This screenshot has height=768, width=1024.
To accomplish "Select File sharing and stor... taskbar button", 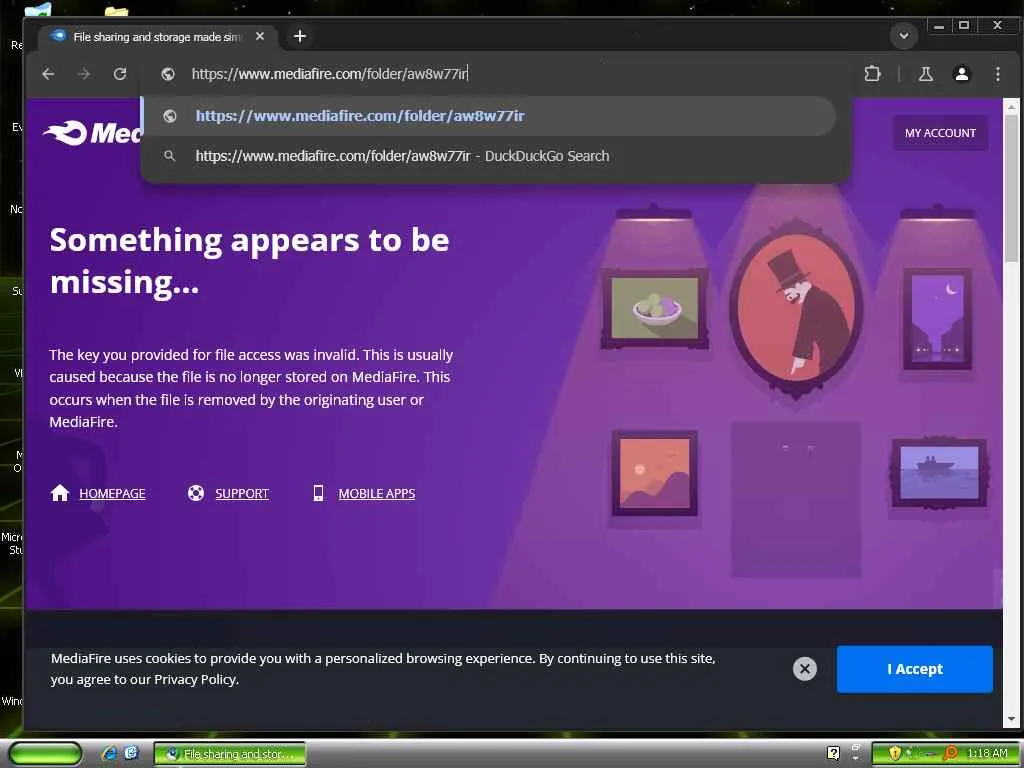I will pos(229,754).
